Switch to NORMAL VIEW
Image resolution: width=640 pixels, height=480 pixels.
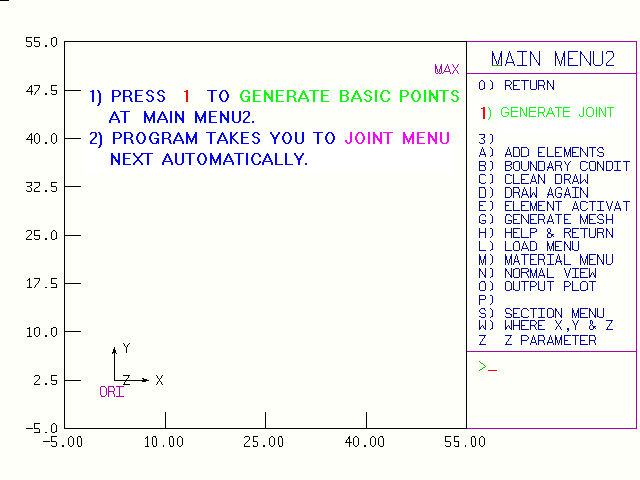tap(549, 273)
